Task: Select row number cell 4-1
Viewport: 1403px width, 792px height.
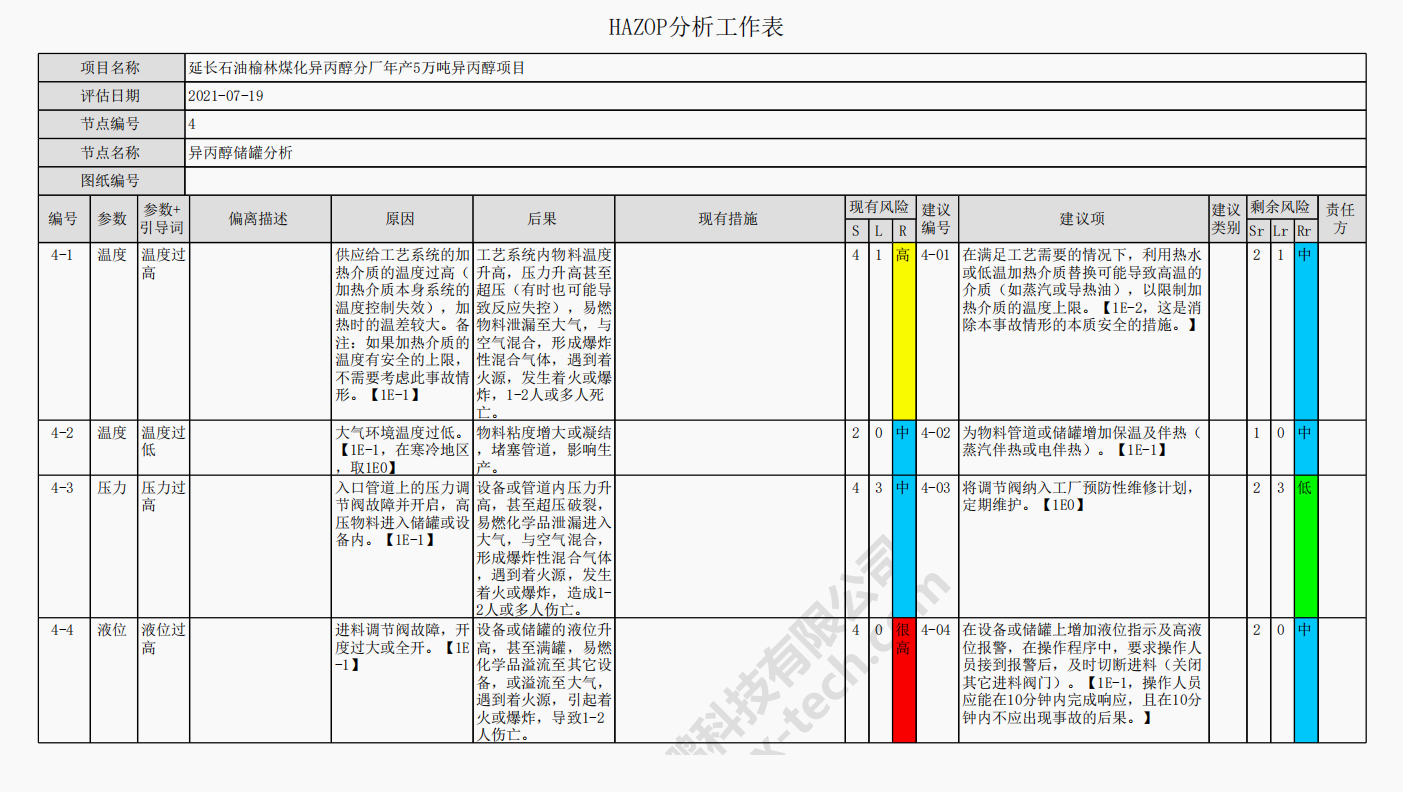Action: coord(64,331)
